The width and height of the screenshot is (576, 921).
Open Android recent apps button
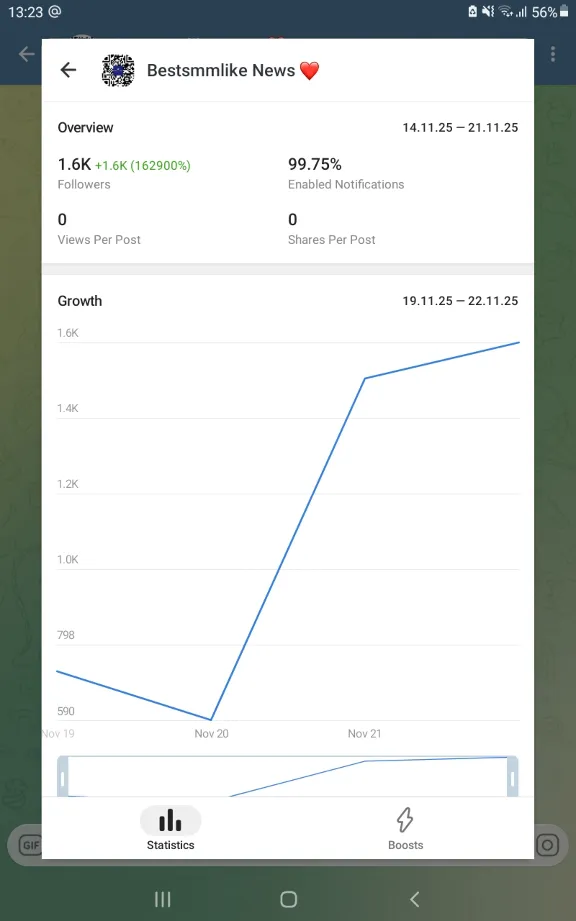[x=163, y=899]
